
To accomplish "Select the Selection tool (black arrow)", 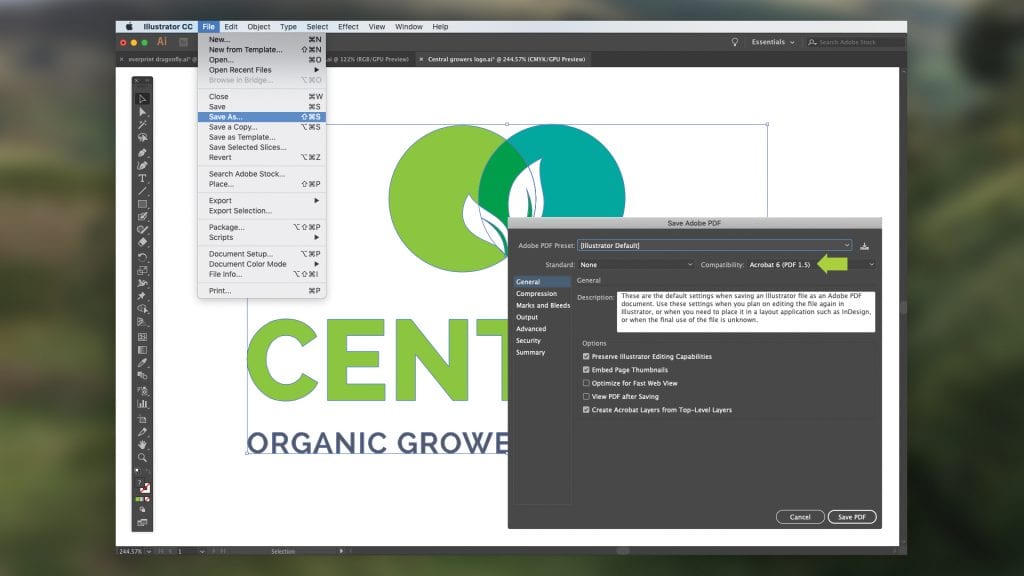I will click(142, 99).
